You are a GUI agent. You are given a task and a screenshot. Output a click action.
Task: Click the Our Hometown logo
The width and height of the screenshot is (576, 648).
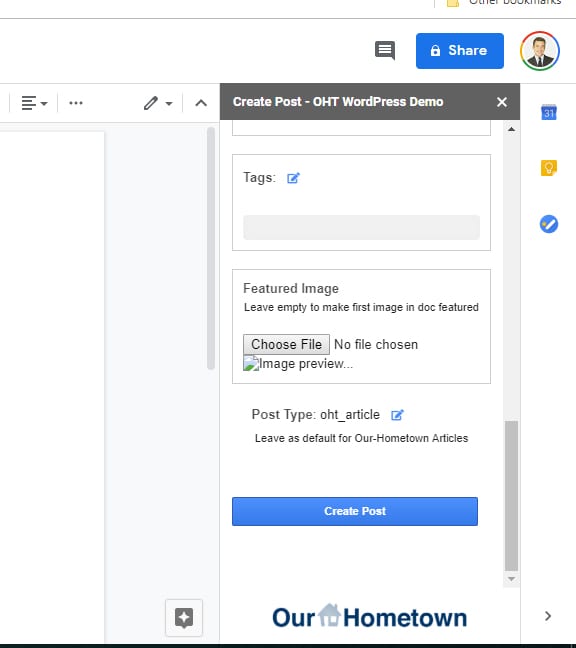pyautogui.click(x=370, y=617)
